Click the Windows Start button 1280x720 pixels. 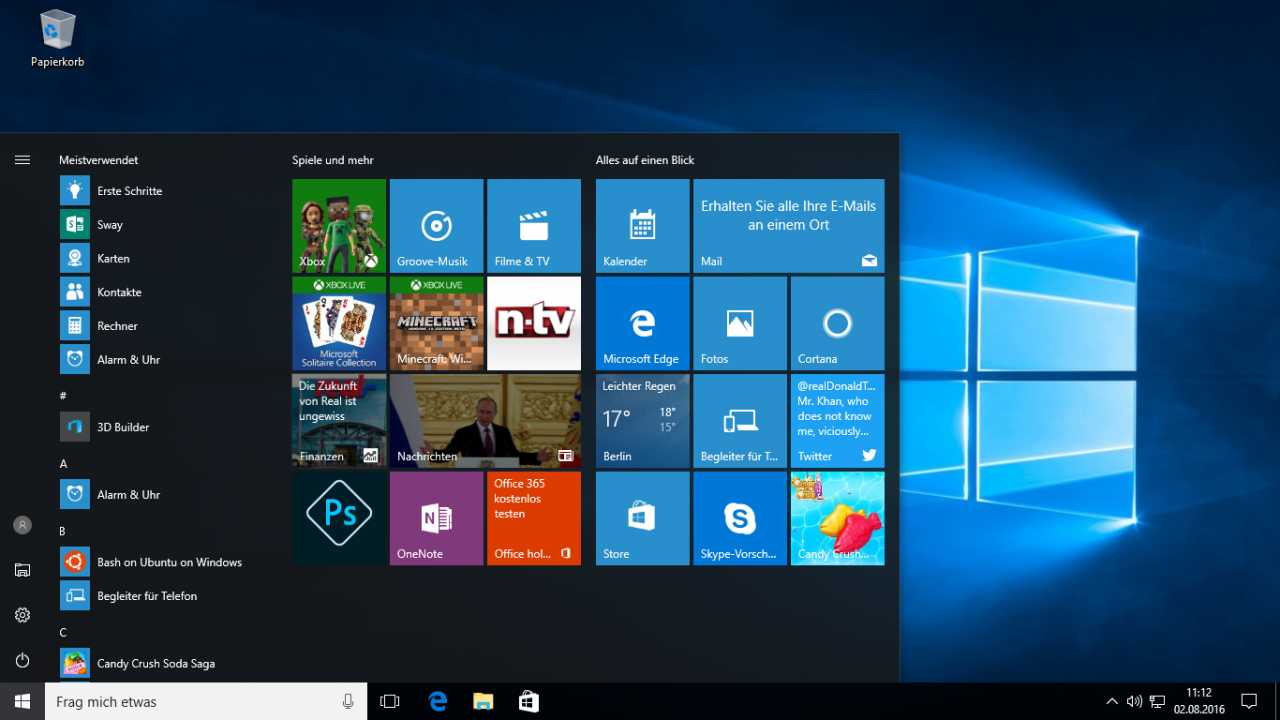22,702
